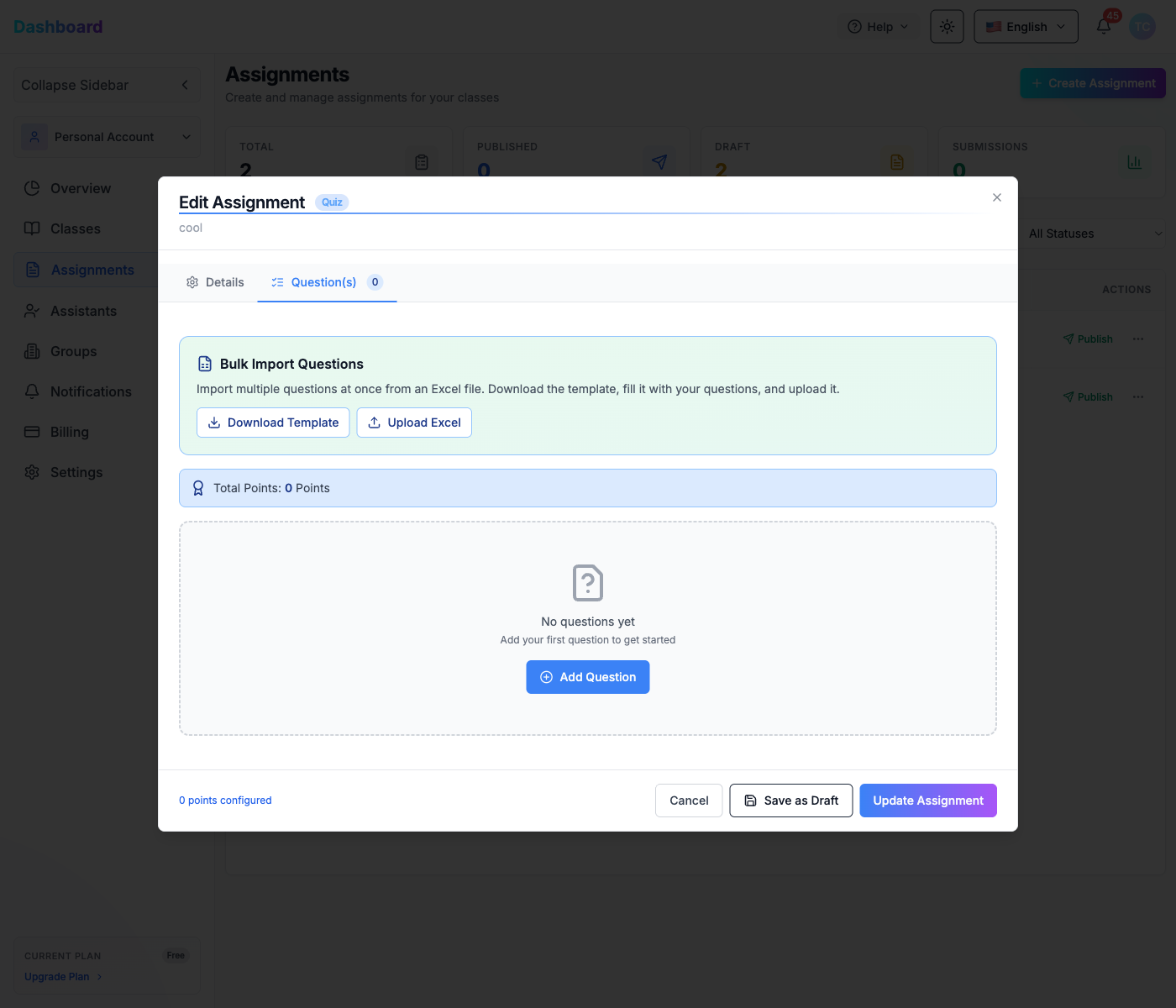Click the Download Template button
The image size is (1176, 1008).
point(272,423)
